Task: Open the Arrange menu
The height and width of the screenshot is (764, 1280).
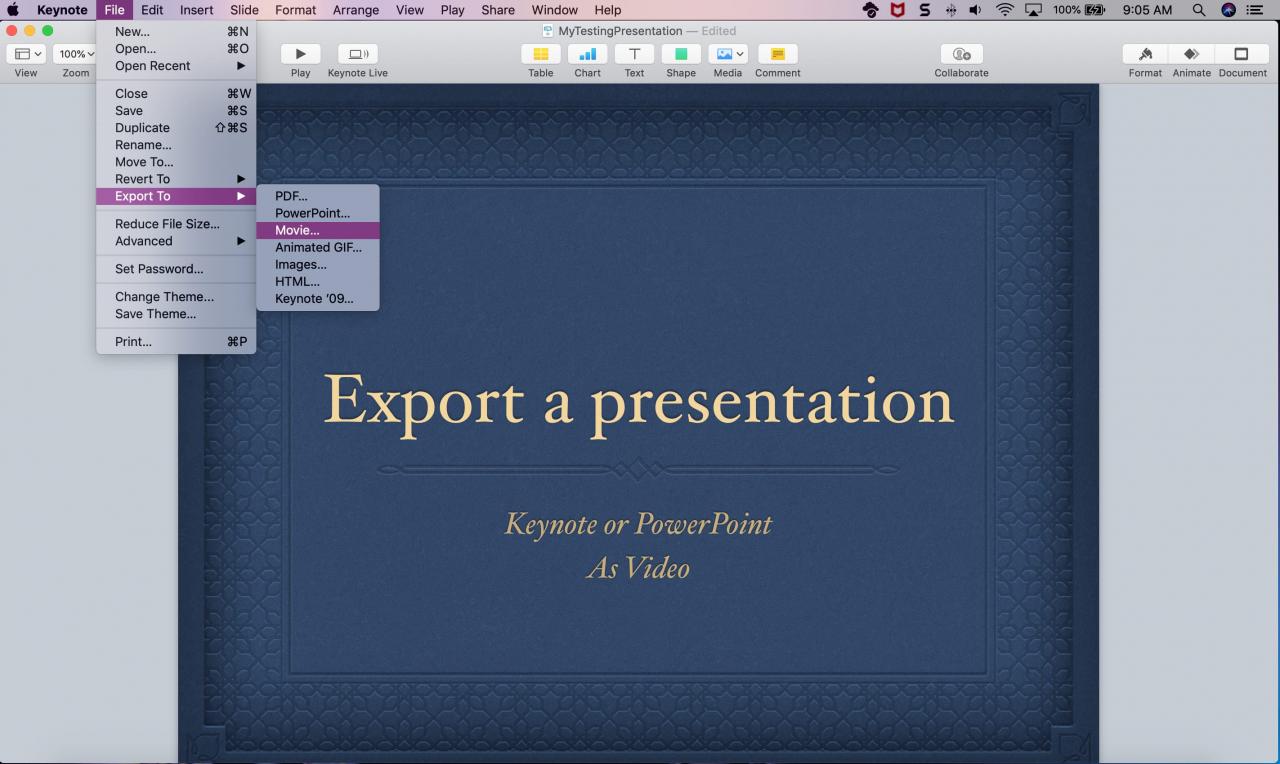Action: coord(356,10)
